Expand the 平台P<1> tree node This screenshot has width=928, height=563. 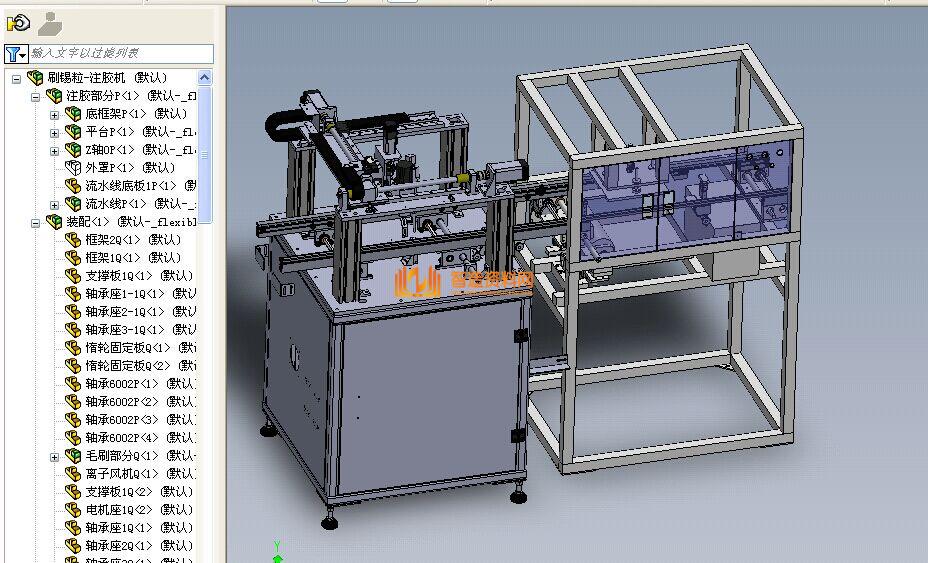pos(54,132)
